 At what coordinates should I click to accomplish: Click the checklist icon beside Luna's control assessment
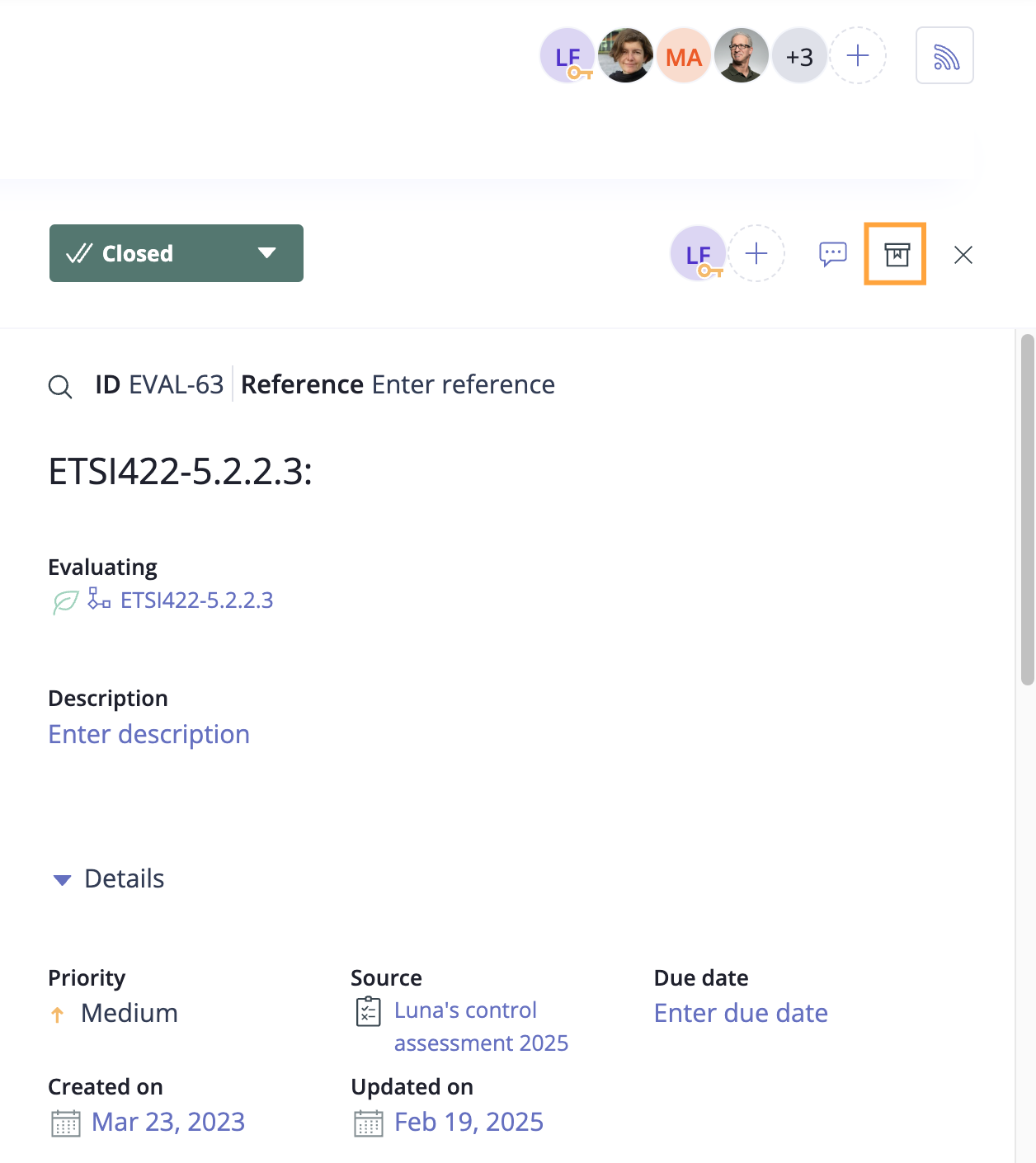tap(369, 1011)
